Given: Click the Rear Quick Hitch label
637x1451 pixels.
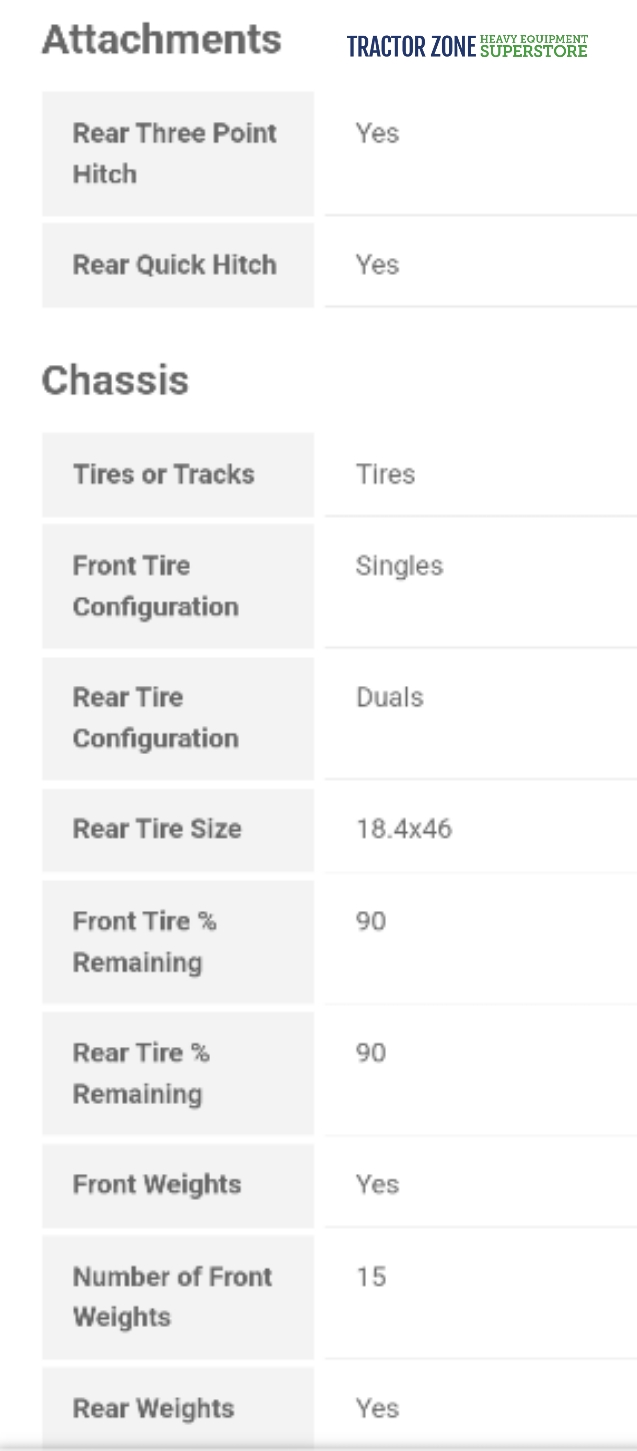Looking at the screenshot, I should coord(174,265).
